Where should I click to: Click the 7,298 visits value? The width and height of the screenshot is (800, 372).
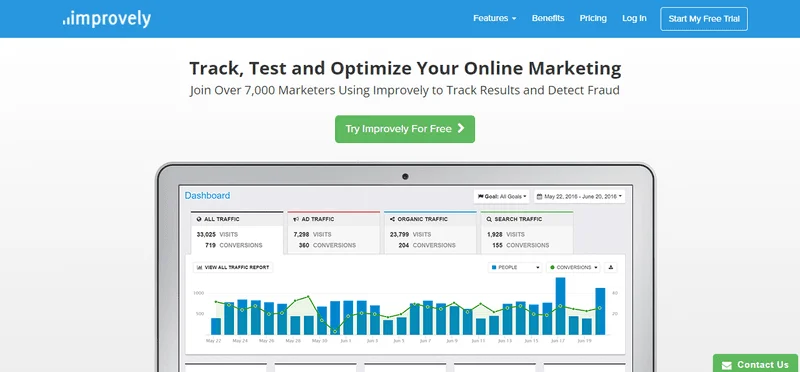[x=301, y=235]
